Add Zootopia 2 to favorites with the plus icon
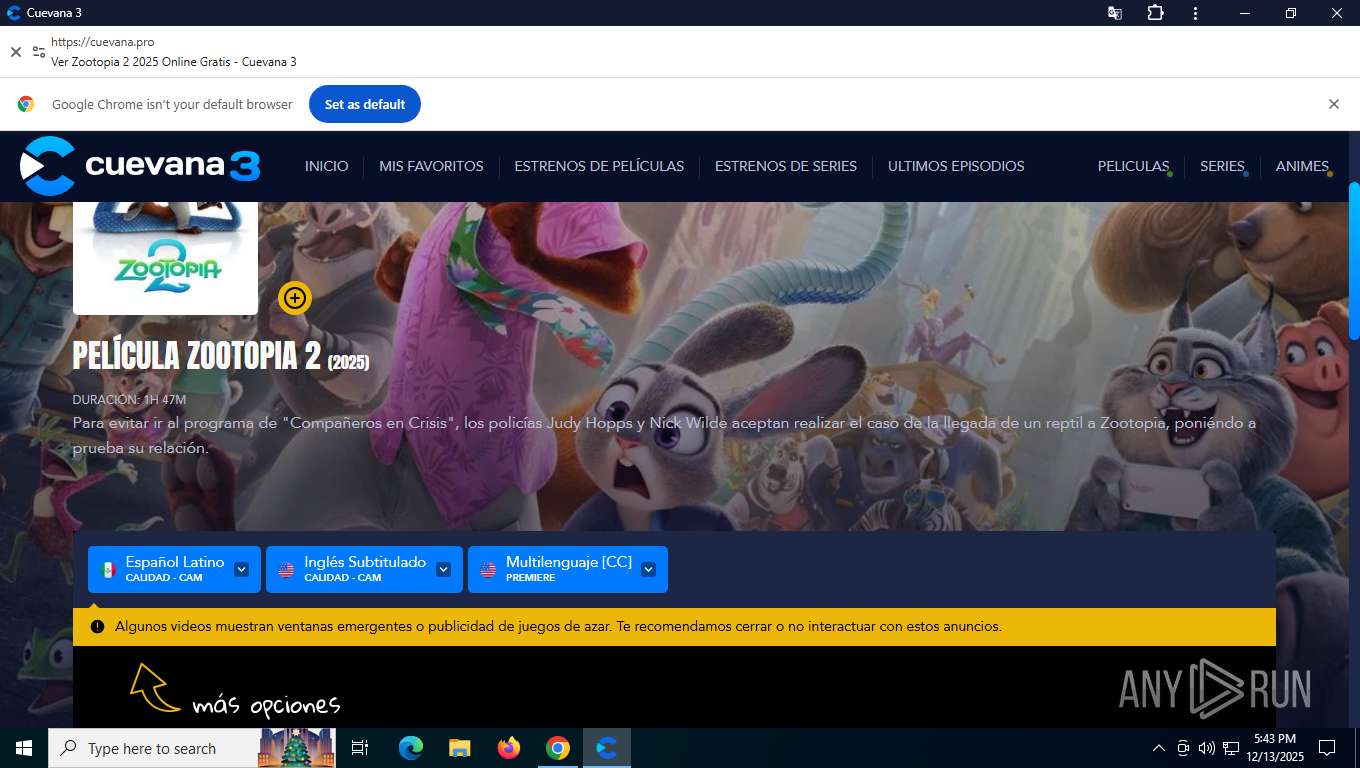The height and width of the screenshot is (768, 1360). tap(294, 298)
